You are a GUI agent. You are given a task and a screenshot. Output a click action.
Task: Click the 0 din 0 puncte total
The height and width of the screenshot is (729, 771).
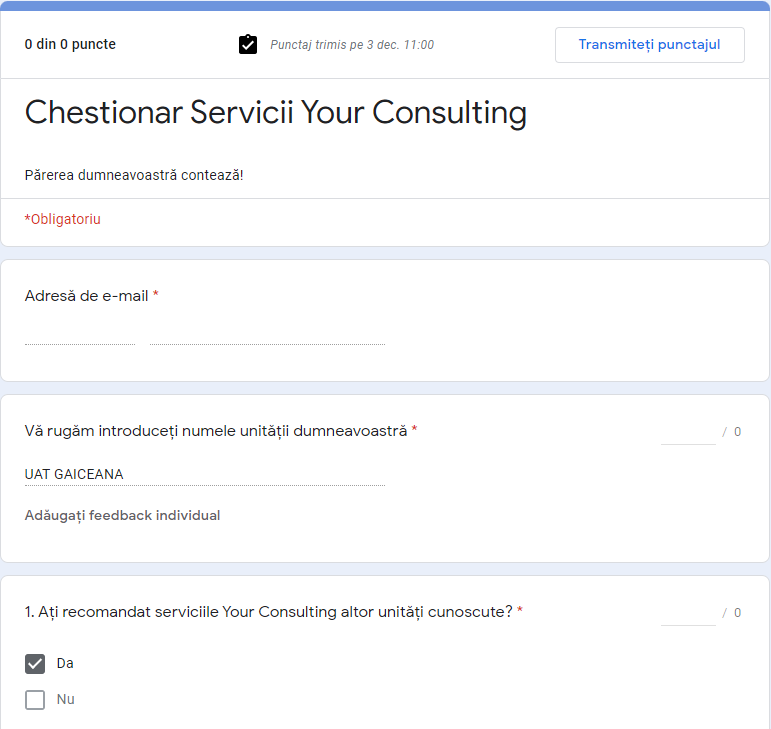pyautogui.click(x=70, y=45)
